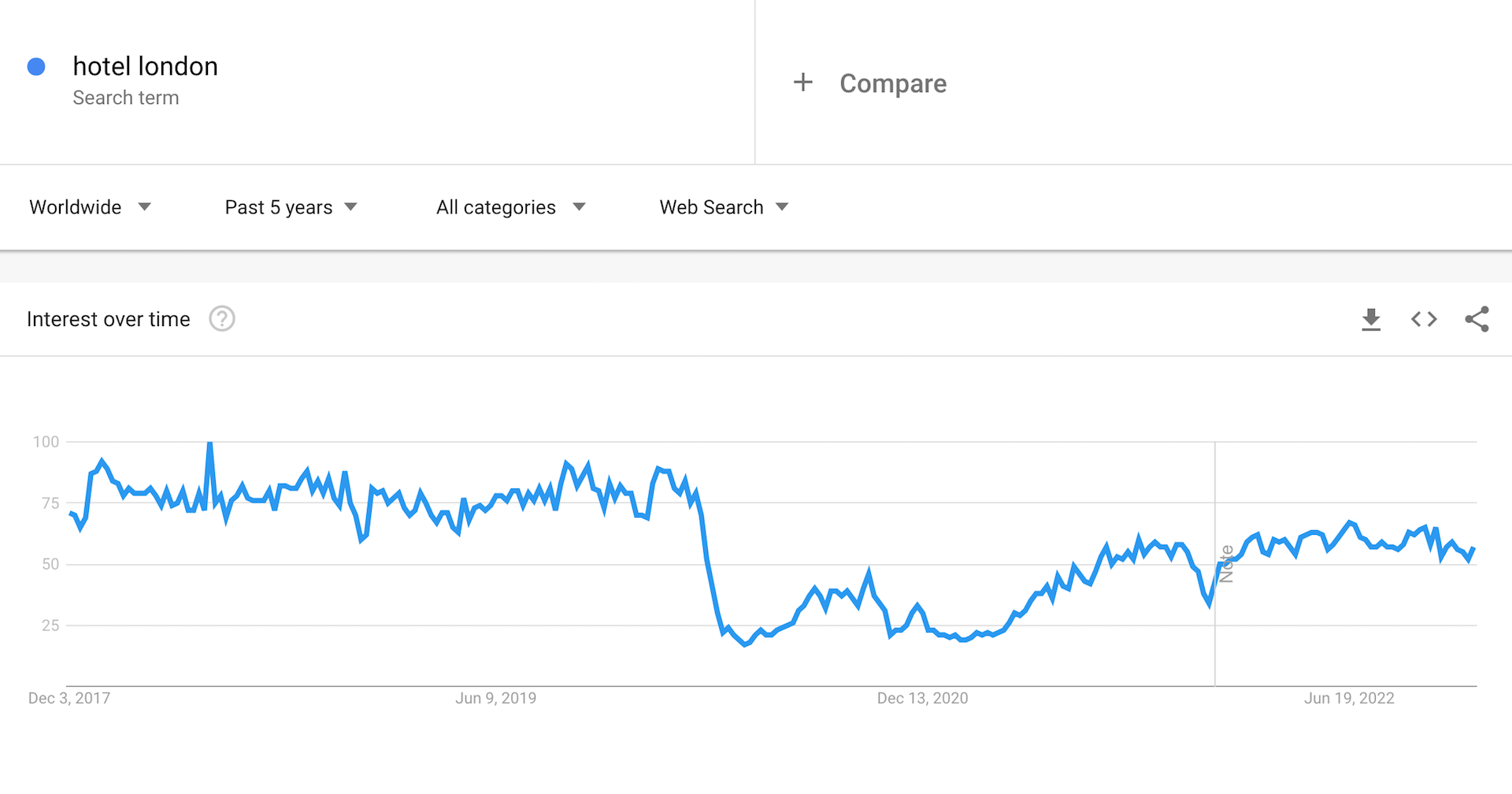Add a comparison term with Compare
The image size is (1512, 794).
[893, 83]
